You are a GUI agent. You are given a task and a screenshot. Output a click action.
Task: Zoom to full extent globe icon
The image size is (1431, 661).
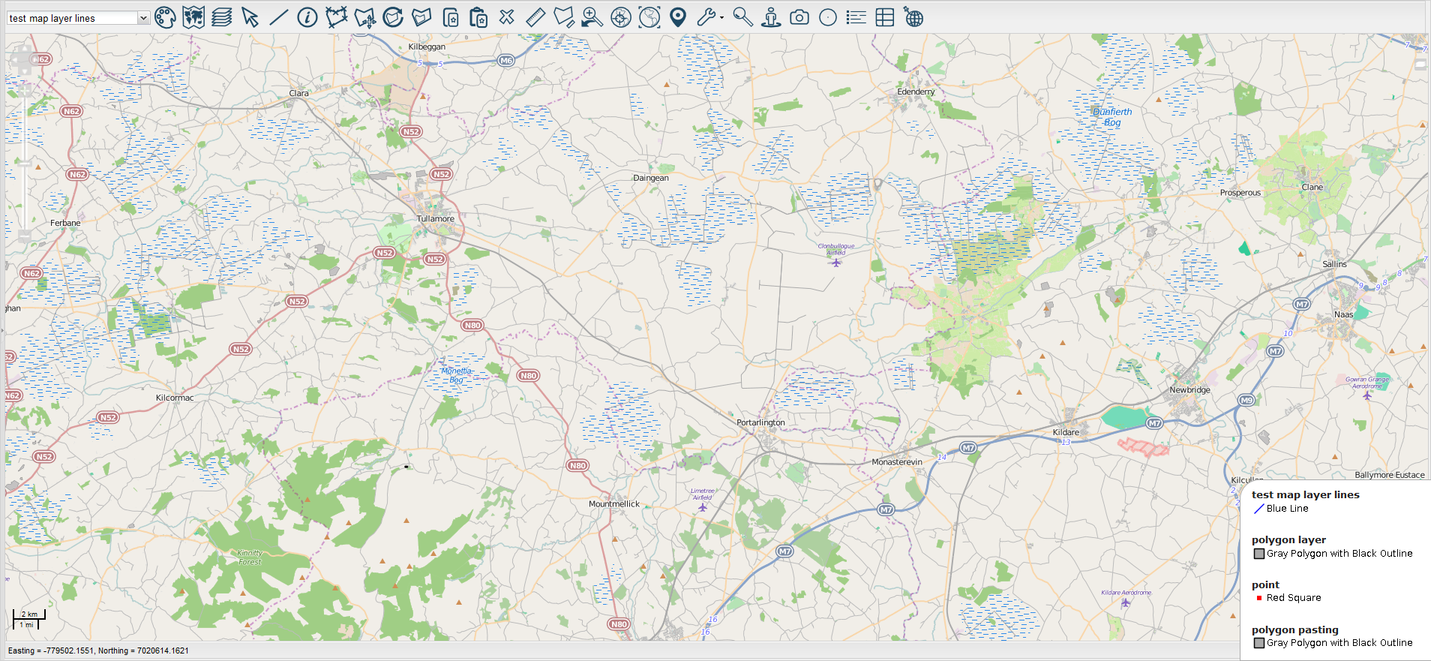click(650, 17)
